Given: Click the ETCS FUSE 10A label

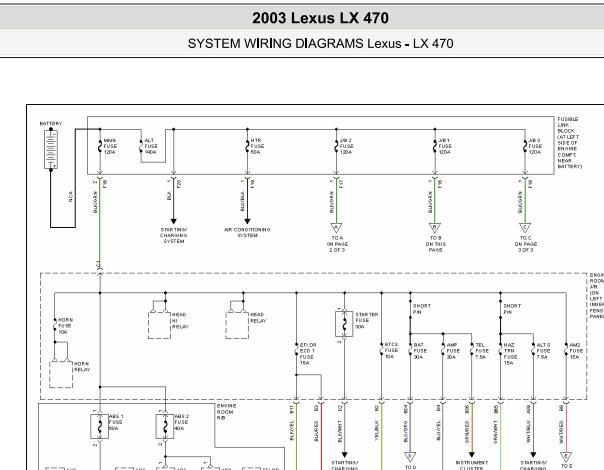Looking at the screenshot, I should coord(391,351).
